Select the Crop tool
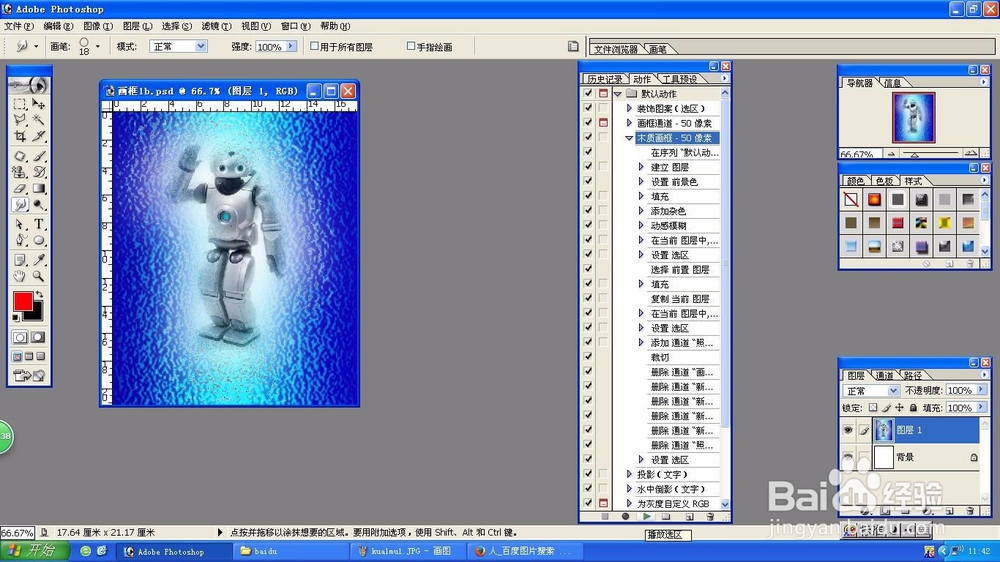Screen dimensions: 1000x562 (20, 136)
